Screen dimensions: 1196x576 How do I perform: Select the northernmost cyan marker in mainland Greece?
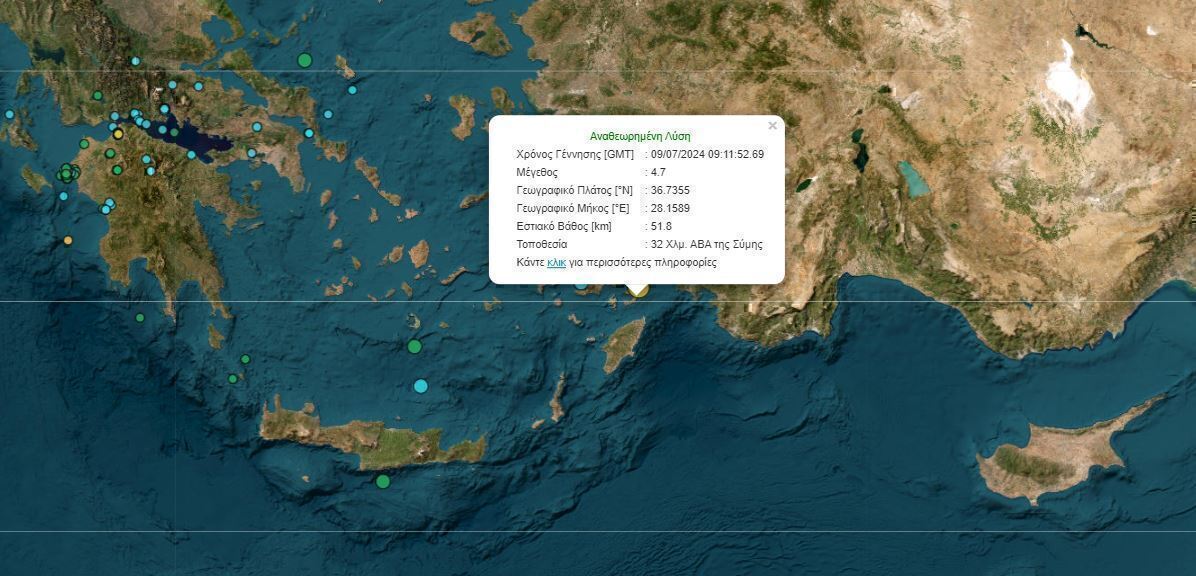coord(135,61)
